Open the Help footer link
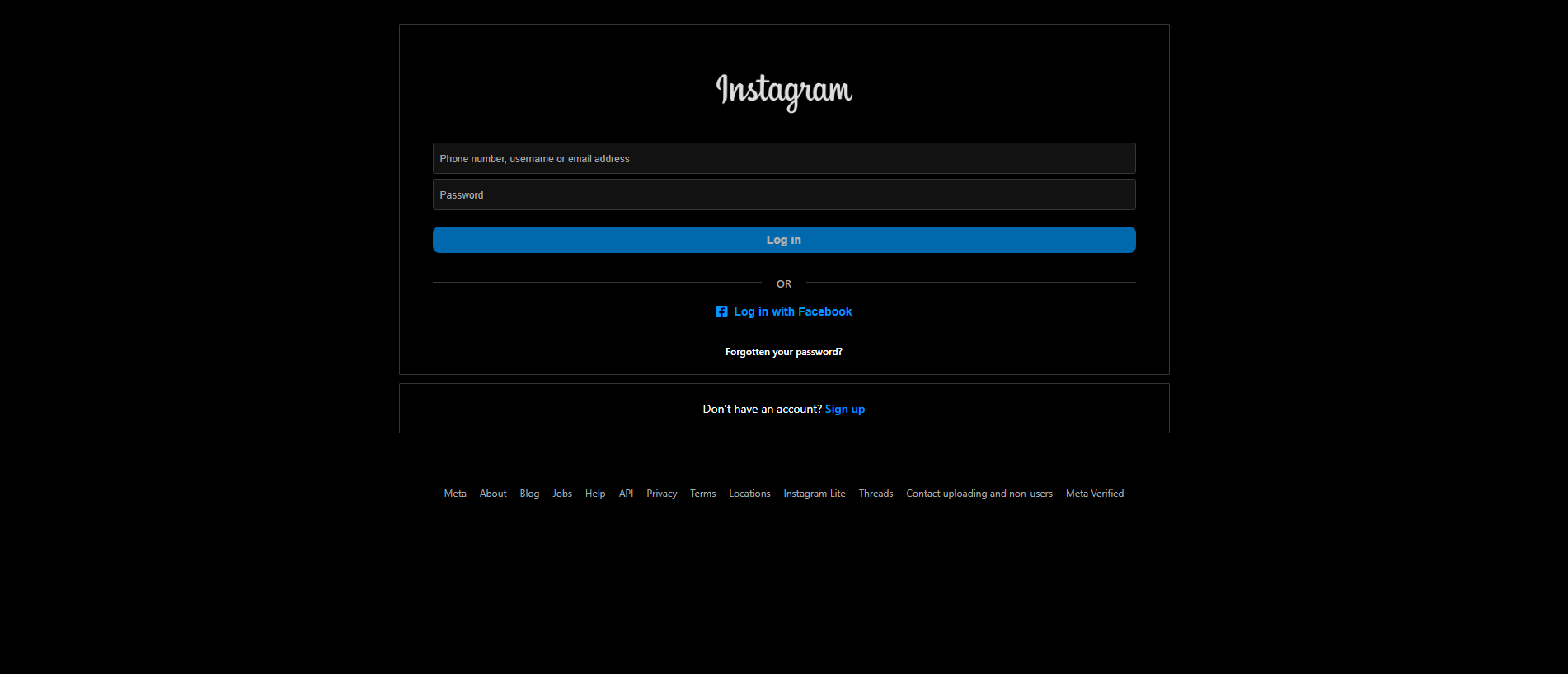This screenshot has height=674, width=1568. click(x=595, y=494)
